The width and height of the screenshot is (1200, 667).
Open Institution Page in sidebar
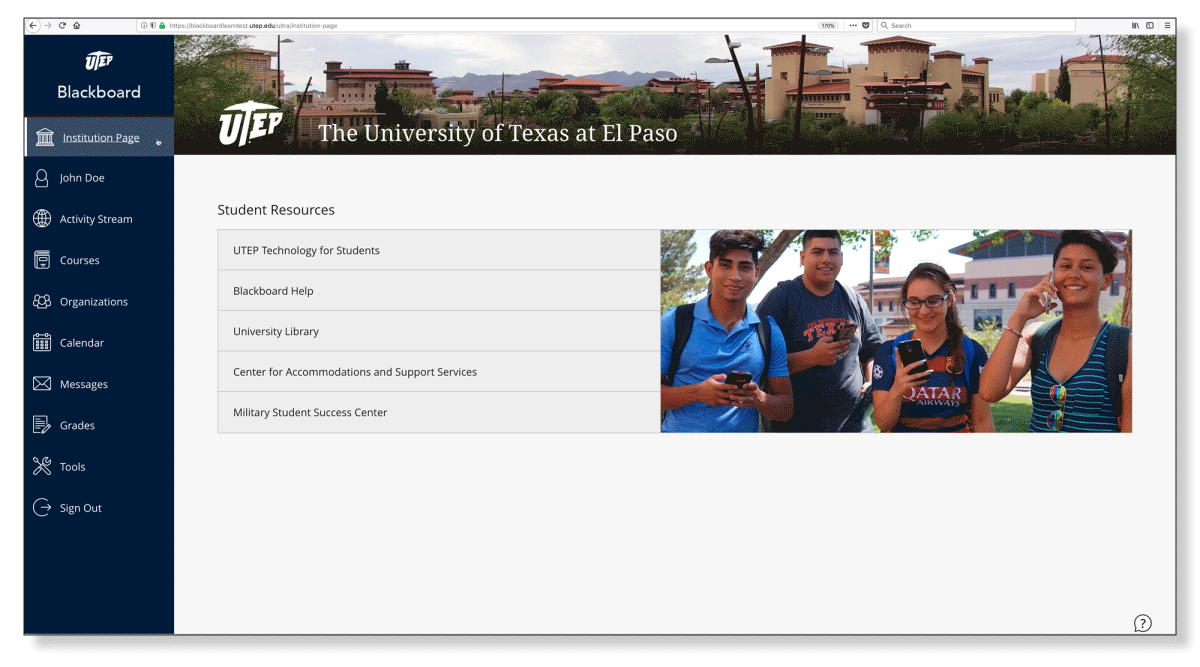click(x=100, y=138)
